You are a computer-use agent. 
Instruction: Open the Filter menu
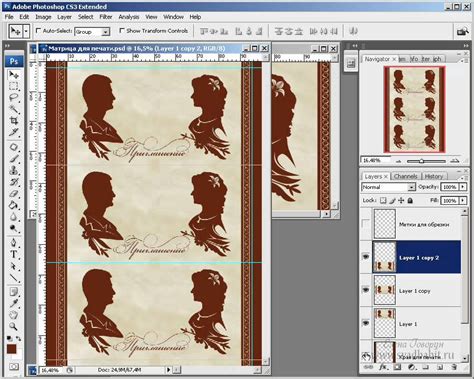(106, 17)
